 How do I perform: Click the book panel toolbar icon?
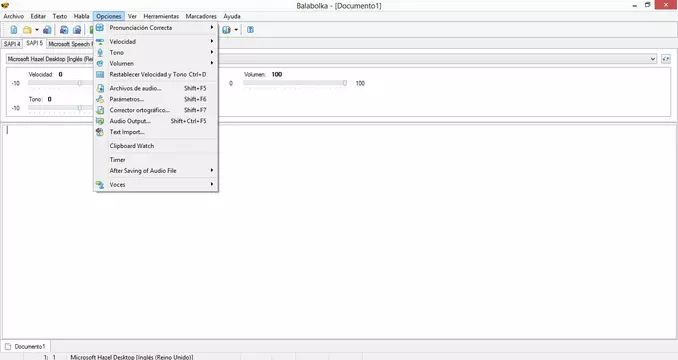point(226,30)
